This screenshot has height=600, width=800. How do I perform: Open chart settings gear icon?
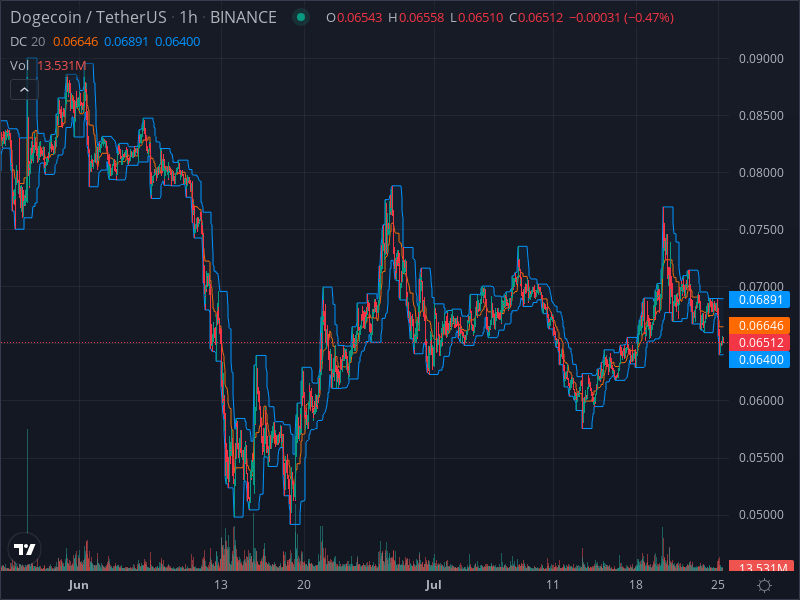point(764,585)
